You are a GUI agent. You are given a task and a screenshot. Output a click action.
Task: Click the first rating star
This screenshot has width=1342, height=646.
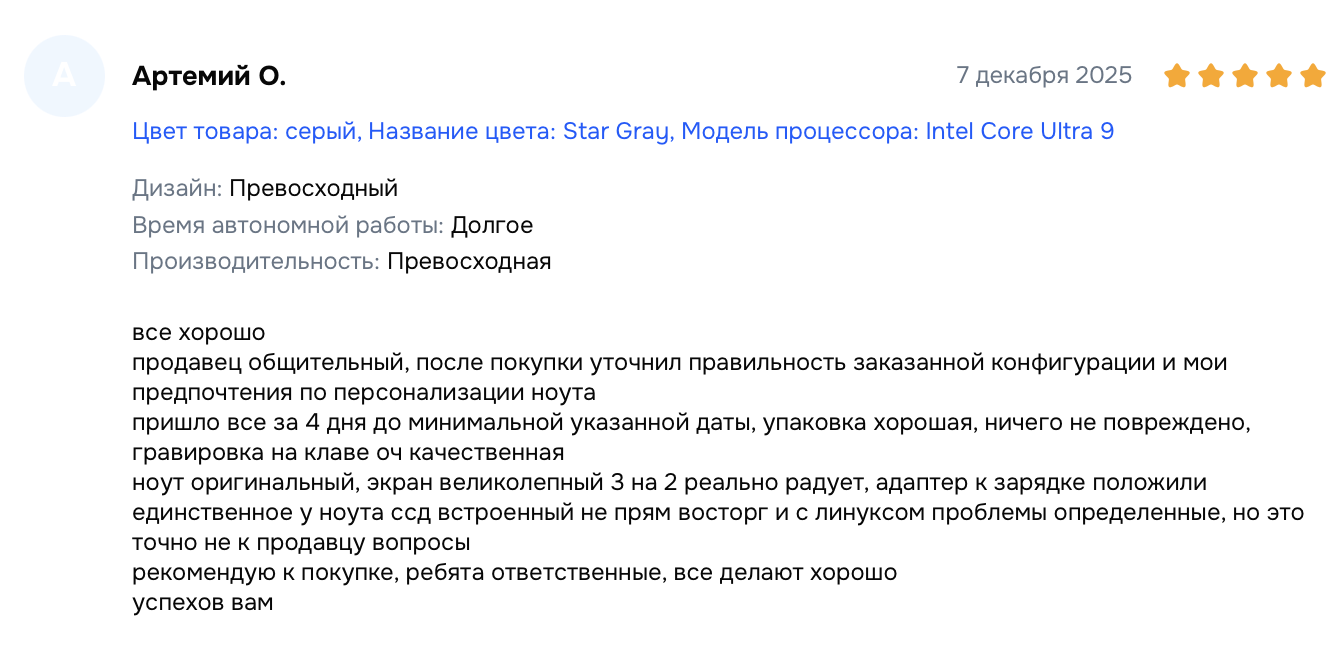(1177, 76)
